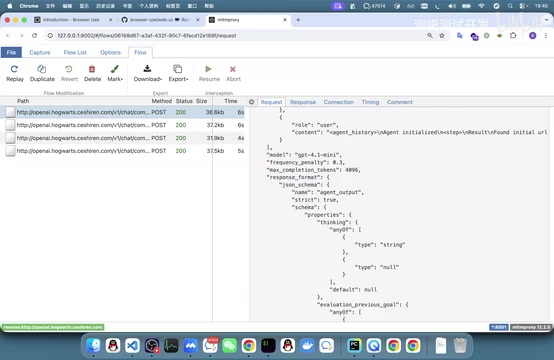Viewport: 554px width, 360px height.
Task: Click the reverse proxy mode status label
Action: pyautogui.click(x=53, y=327)
